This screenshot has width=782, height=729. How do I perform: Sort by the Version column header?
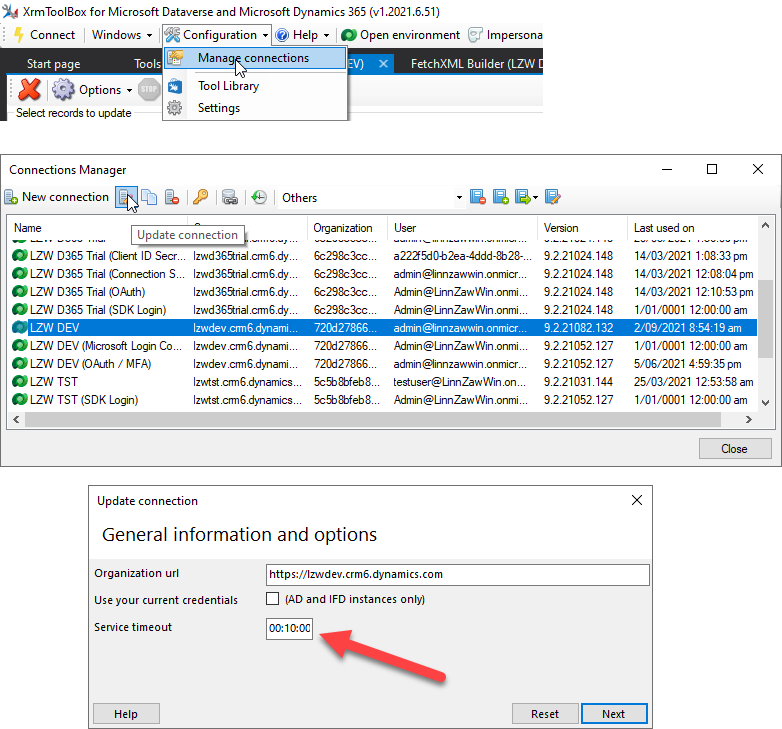pos(583,228)
